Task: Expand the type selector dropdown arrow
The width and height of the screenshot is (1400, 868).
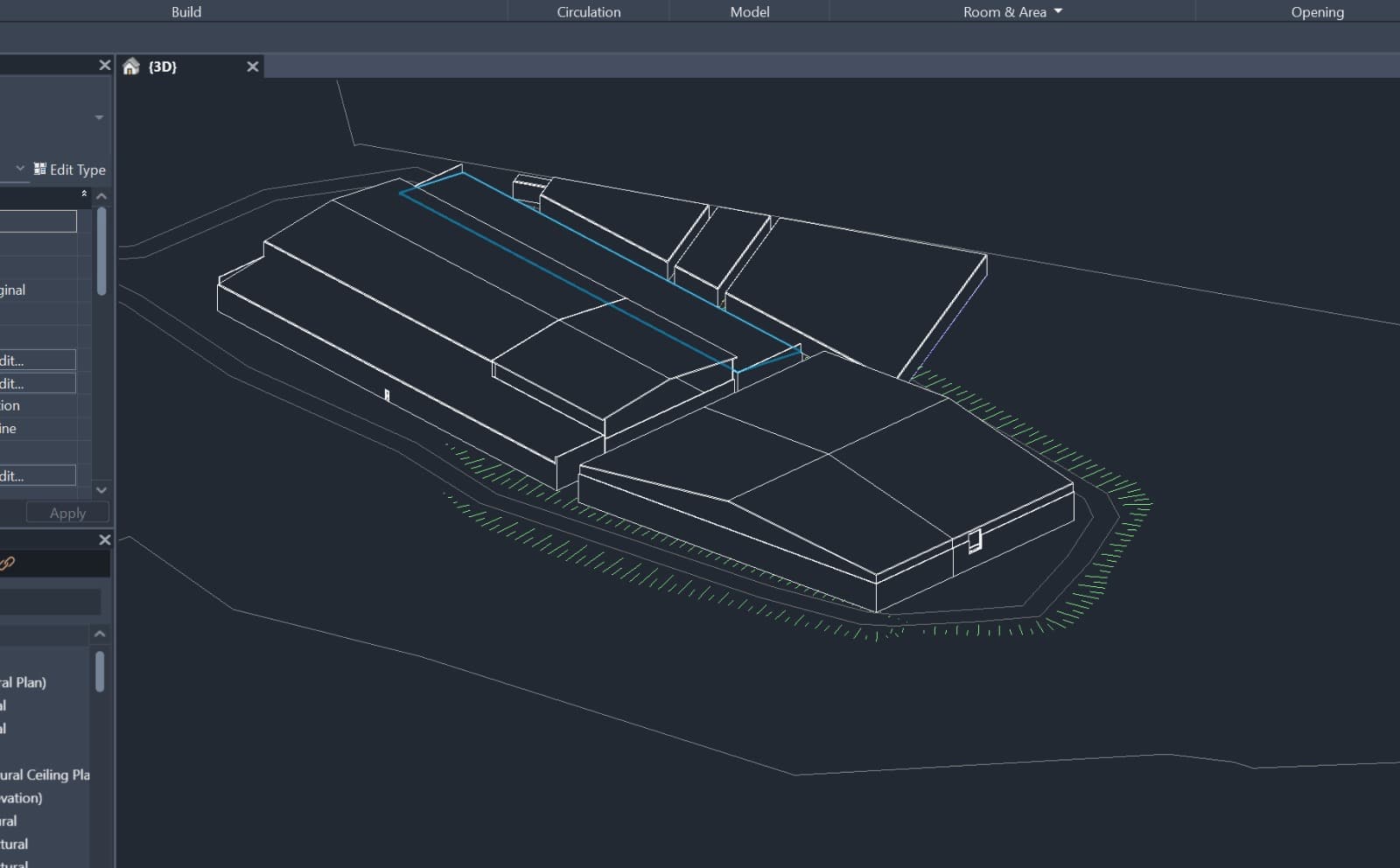Action: coord(99,117)
